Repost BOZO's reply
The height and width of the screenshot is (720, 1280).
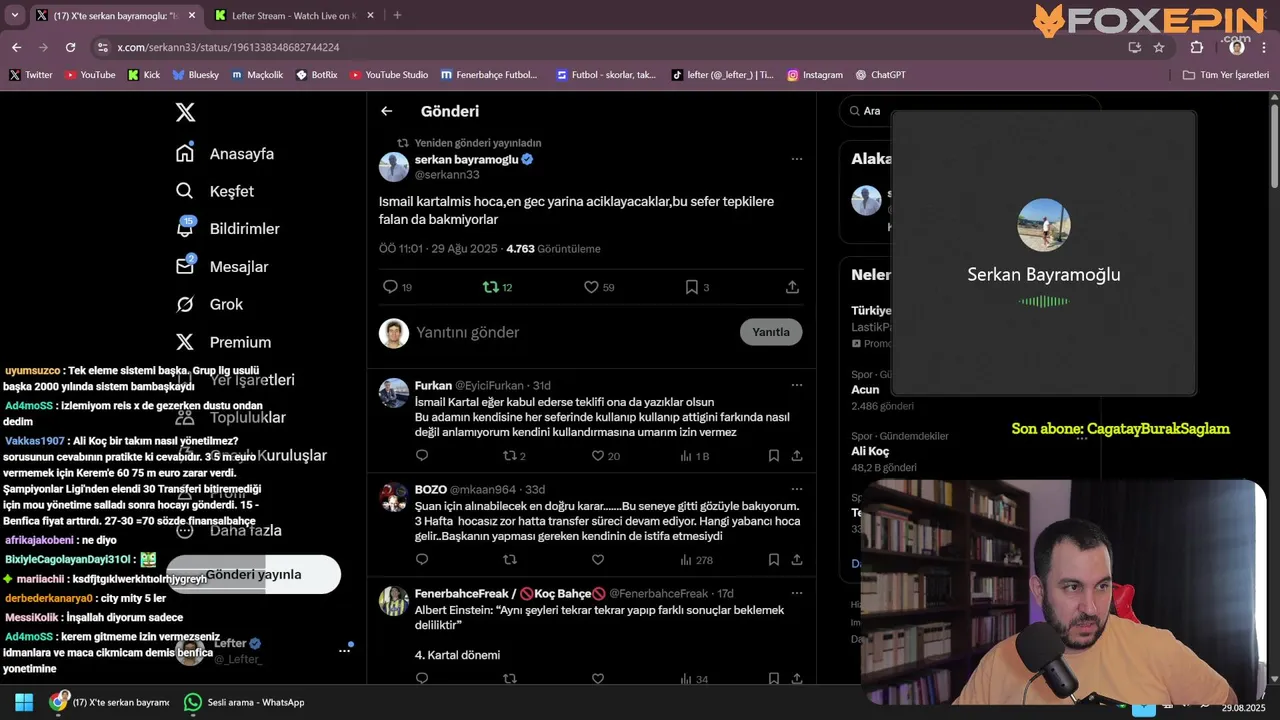point(509,560)
